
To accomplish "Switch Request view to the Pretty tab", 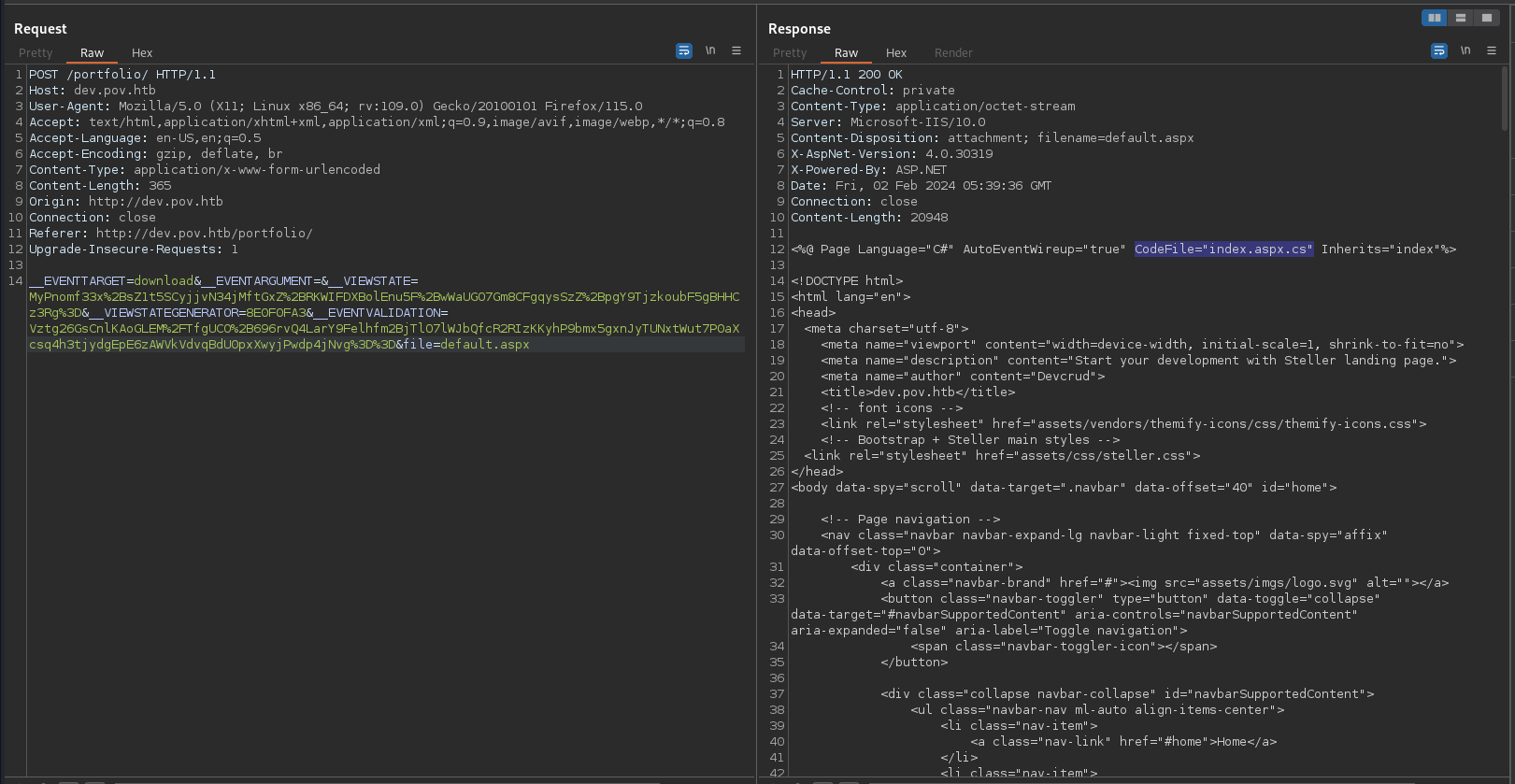I will click(x=36, y=53).
